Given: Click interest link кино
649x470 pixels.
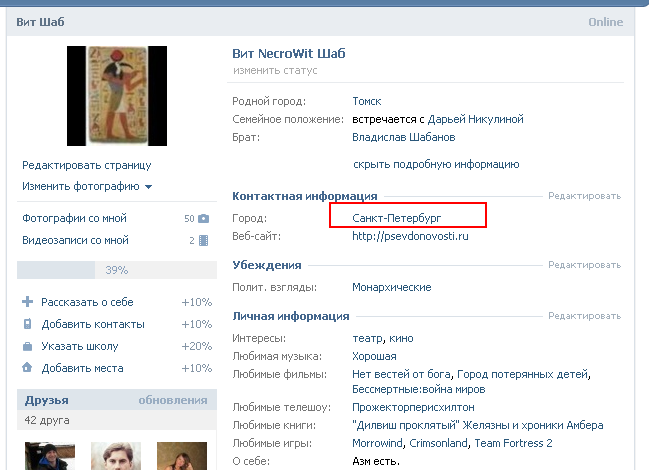Looking at the screenshot, I should [x=401, y=338].
